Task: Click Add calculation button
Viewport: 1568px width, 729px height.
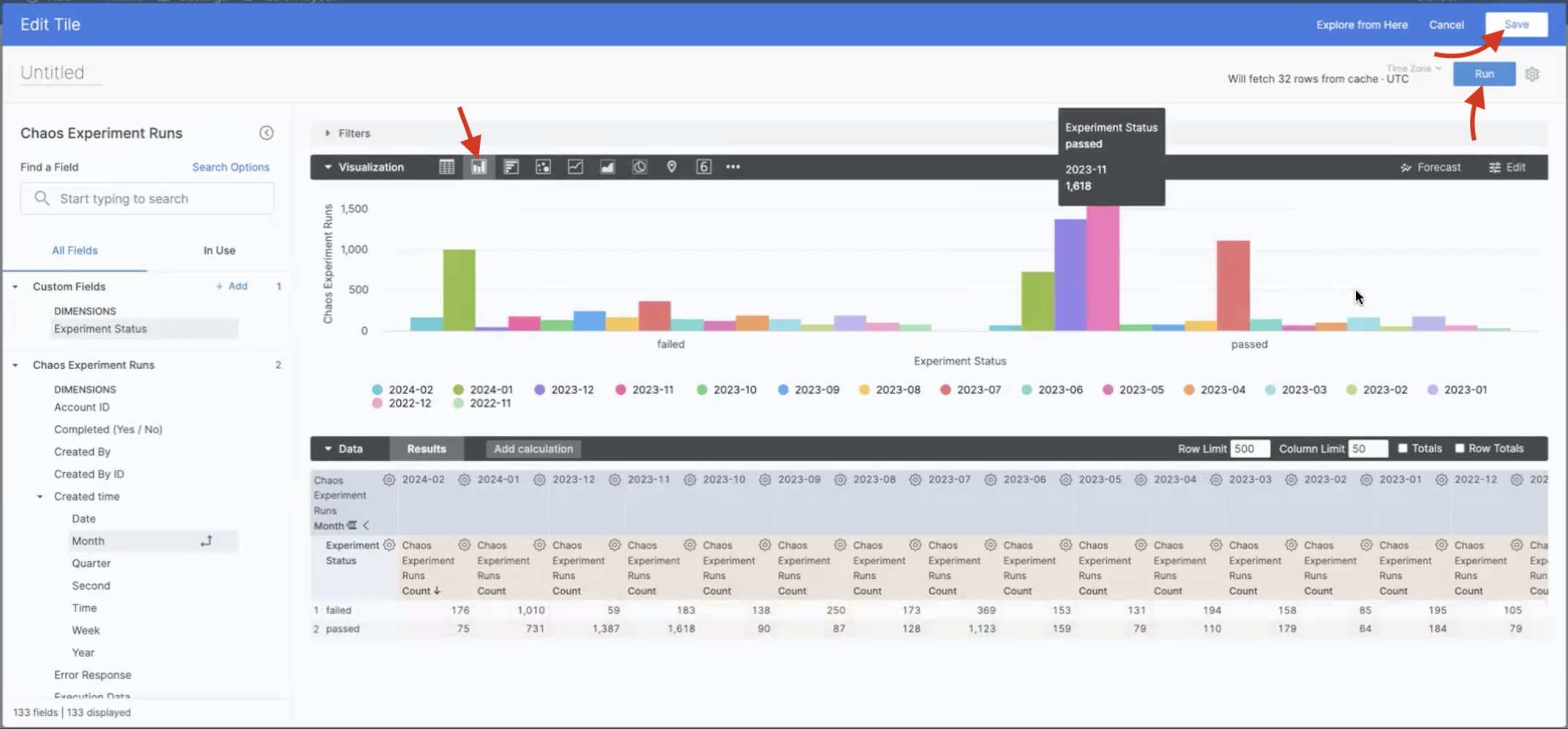Action: pos(533,449)
